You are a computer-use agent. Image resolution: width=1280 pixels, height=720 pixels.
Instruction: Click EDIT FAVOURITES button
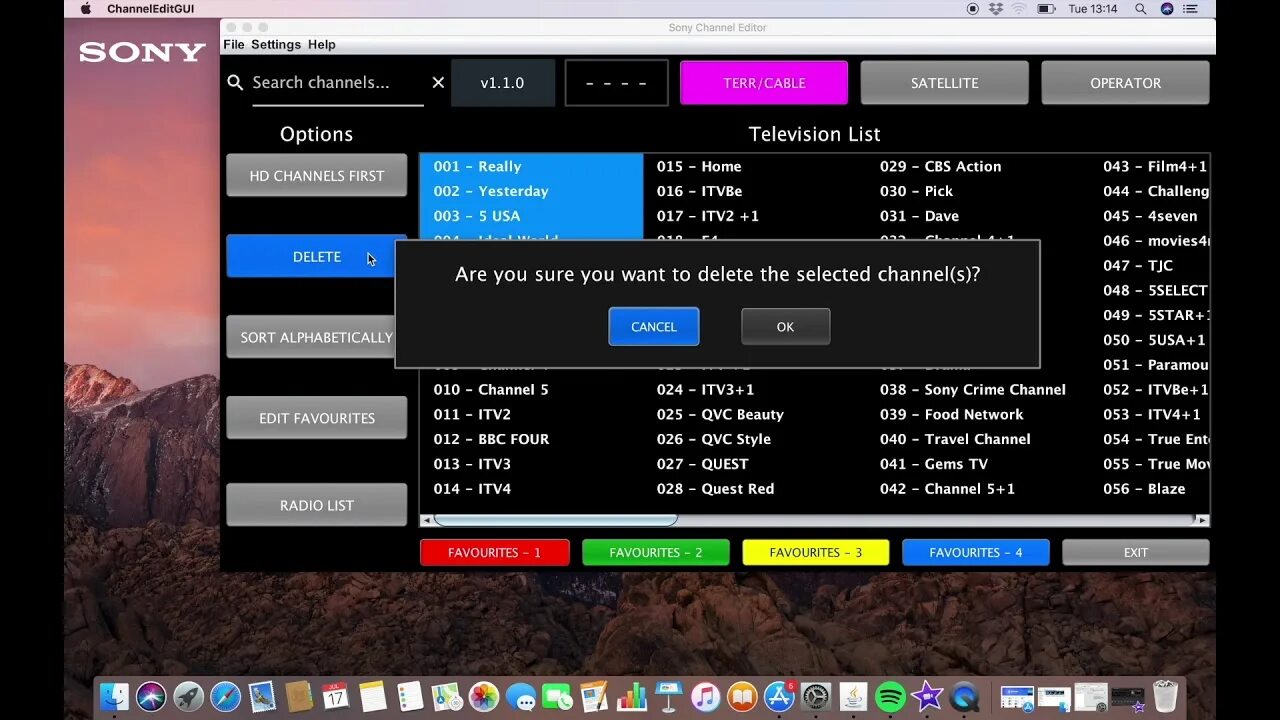316,418
